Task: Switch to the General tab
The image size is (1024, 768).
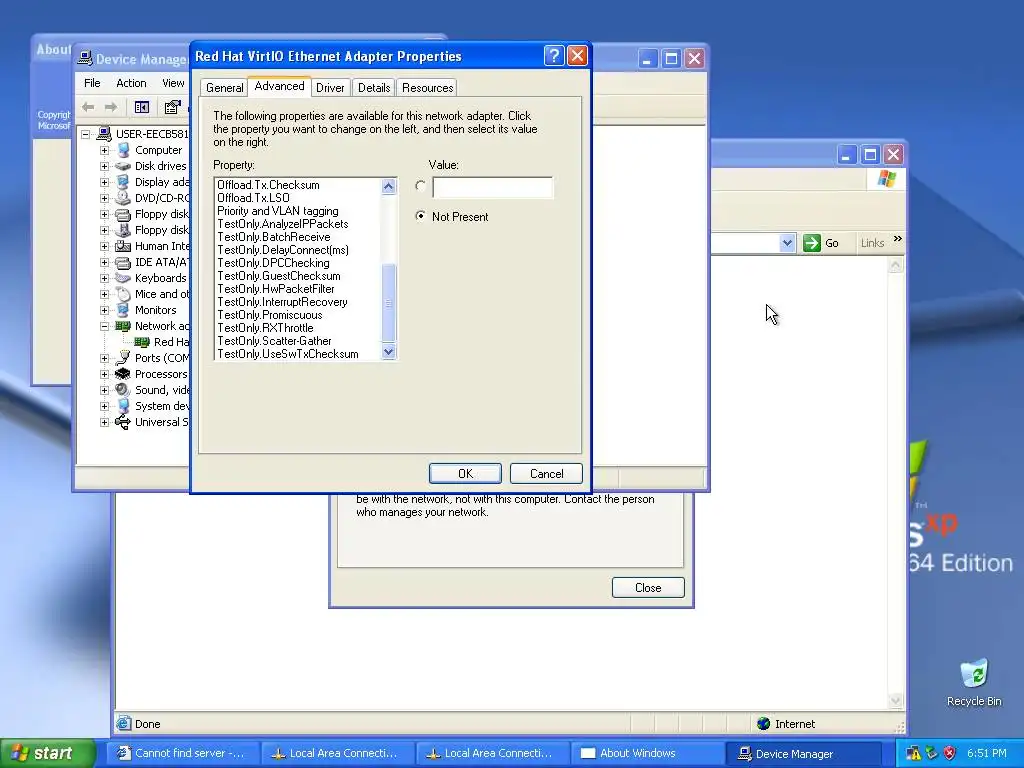Action: pyautogui.click(x=225, y=88)
